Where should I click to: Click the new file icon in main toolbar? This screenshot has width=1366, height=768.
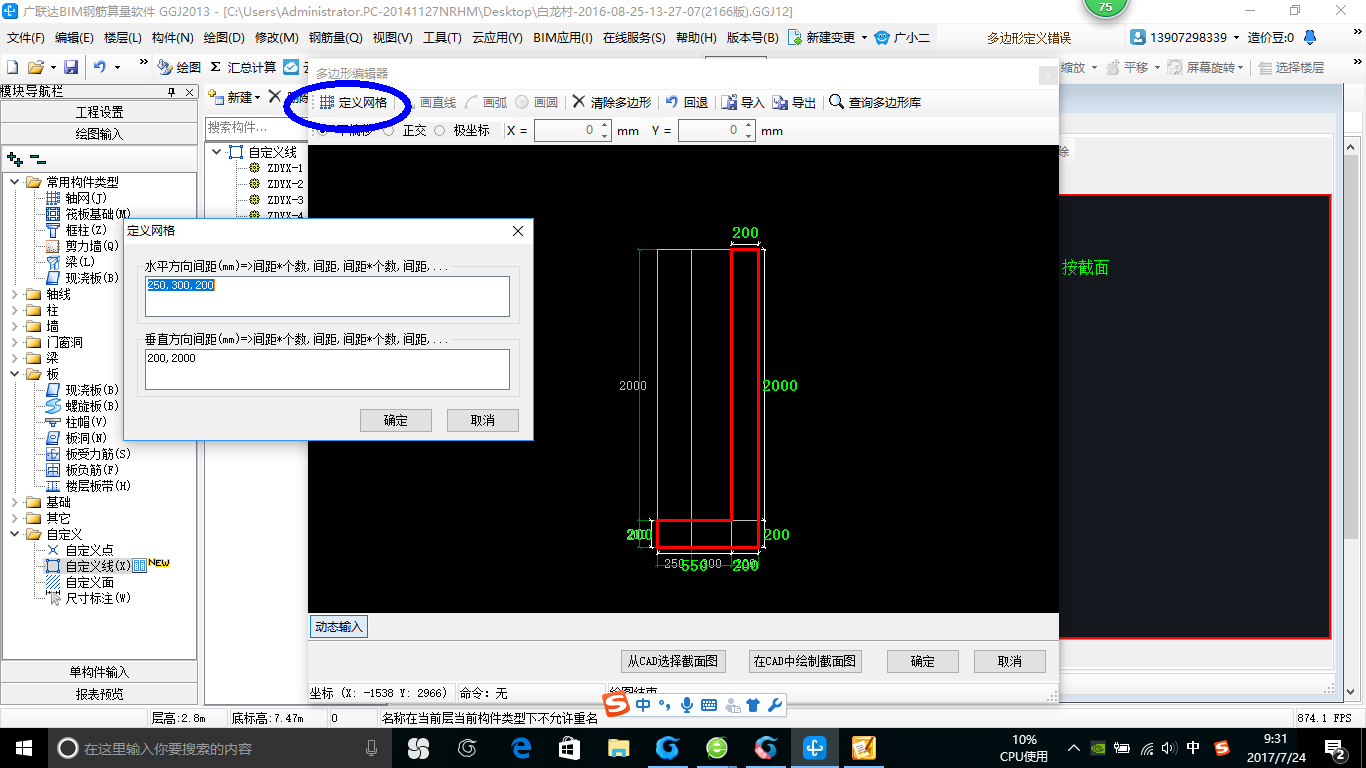tap(13, 67)
